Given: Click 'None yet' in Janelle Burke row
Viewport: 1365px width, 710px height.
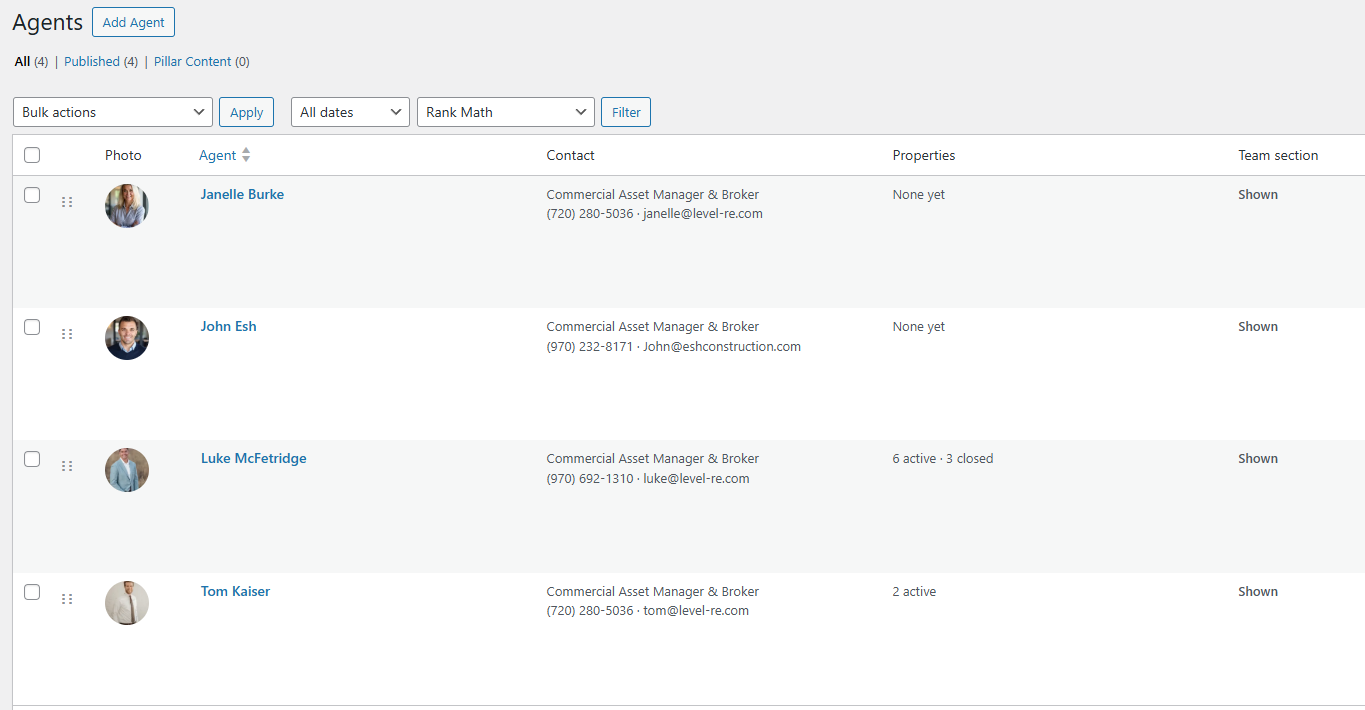Looking at the screenshot, I should pyautogui.click(x=918, y=195).
